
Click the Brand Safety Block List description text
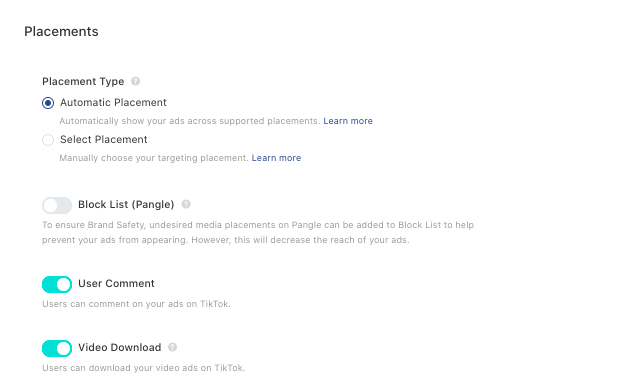258,232
